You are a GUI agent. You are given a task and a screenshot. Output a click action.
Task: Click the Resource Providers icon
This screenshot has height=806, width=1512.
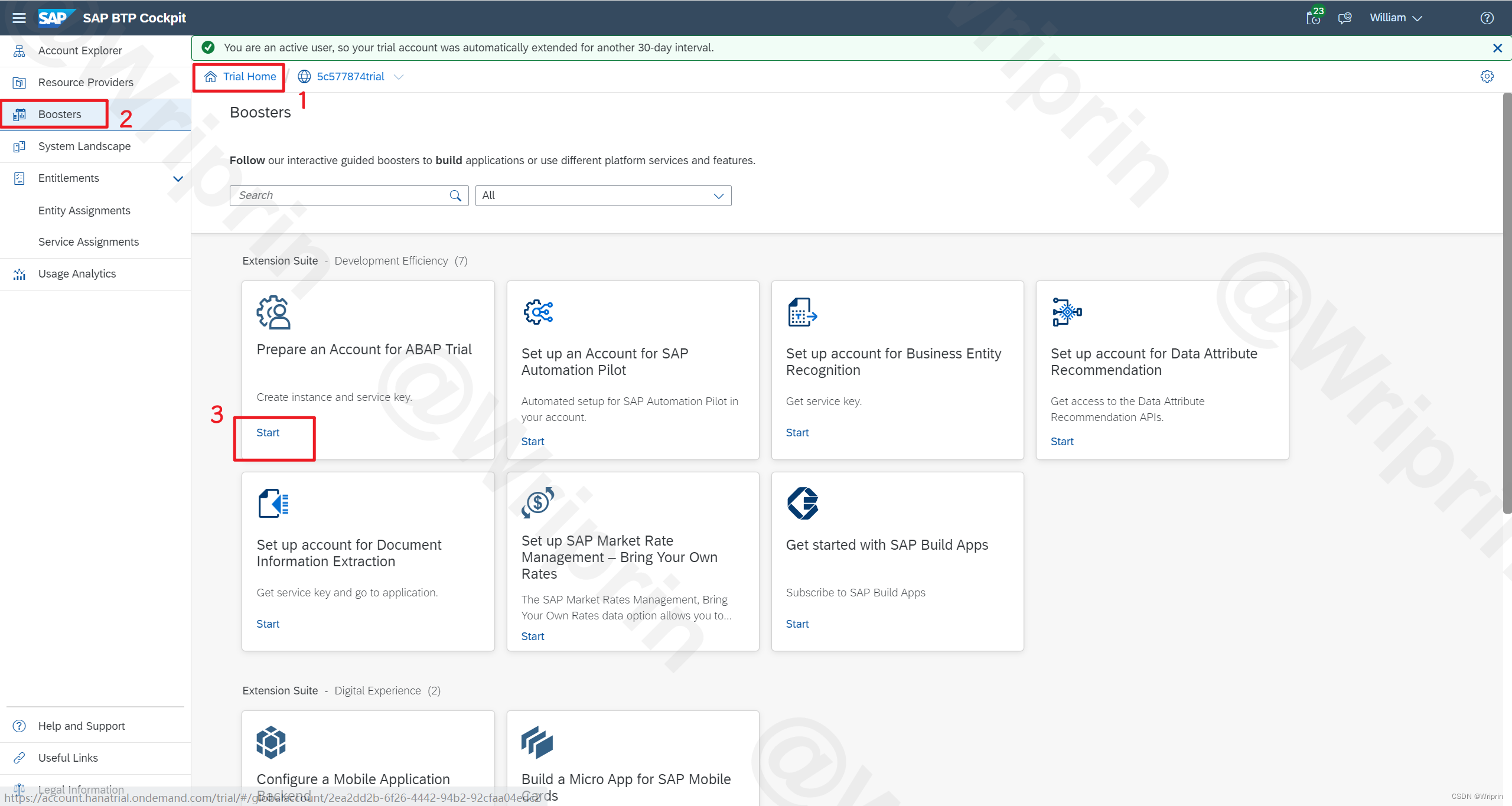pyautogui.click(x=19, y=83)
